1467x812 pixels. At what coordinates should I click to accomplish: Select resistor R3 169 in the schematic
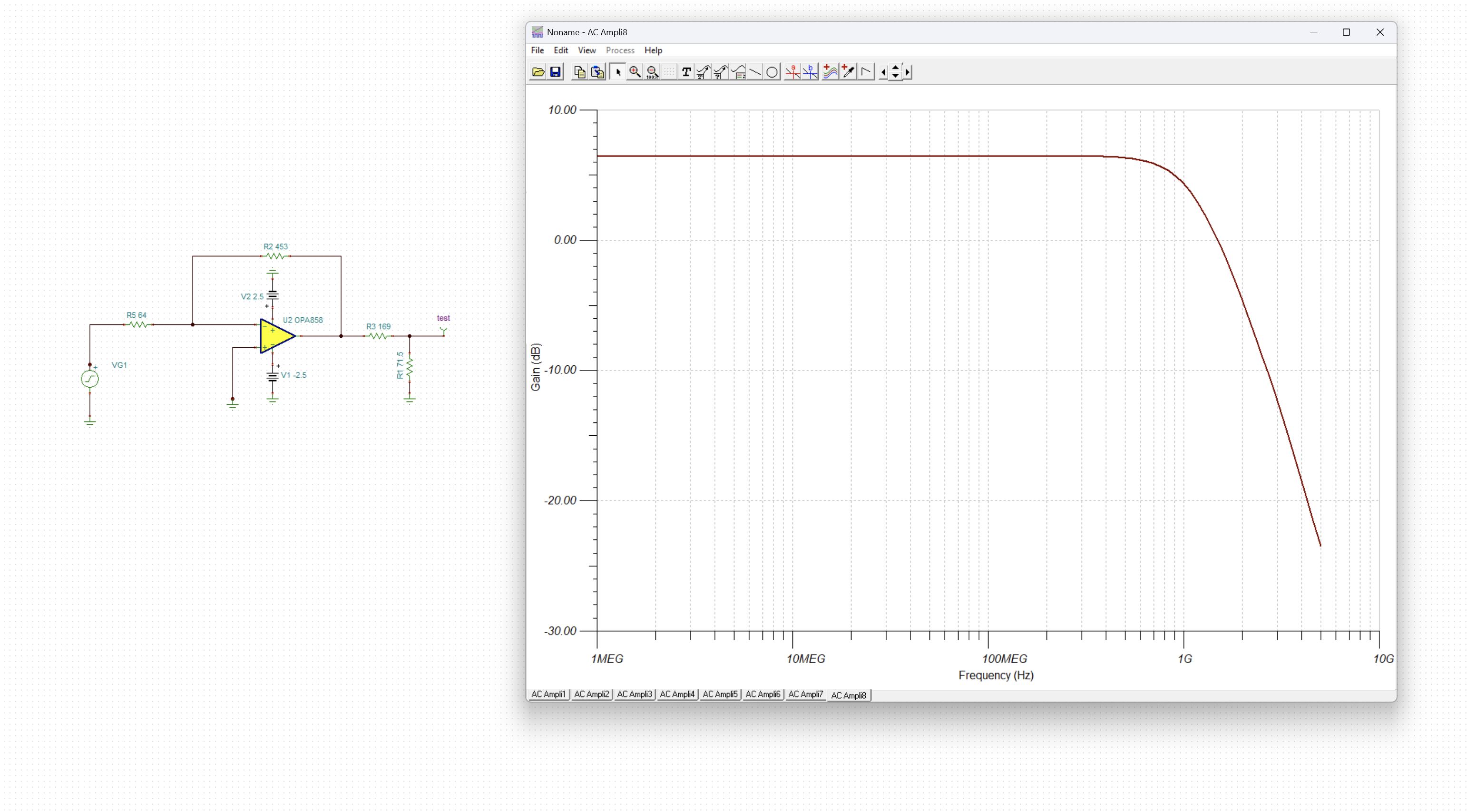coord(378,336)
